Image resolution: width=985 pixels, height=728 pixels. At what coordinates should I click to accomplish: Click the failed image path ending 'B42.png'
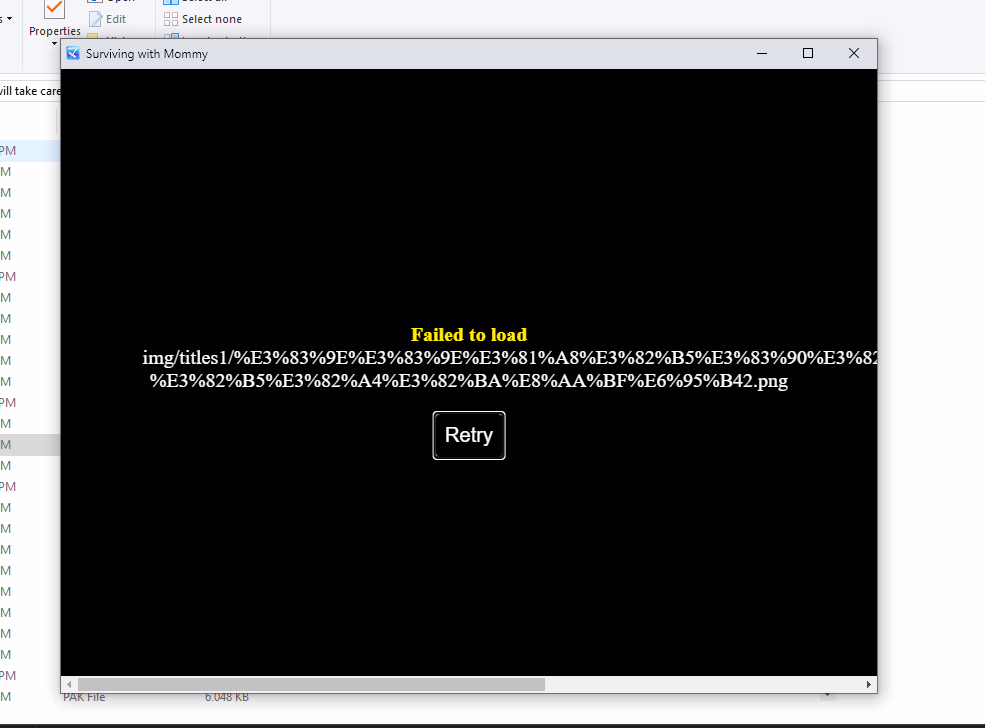coord(469,381)
